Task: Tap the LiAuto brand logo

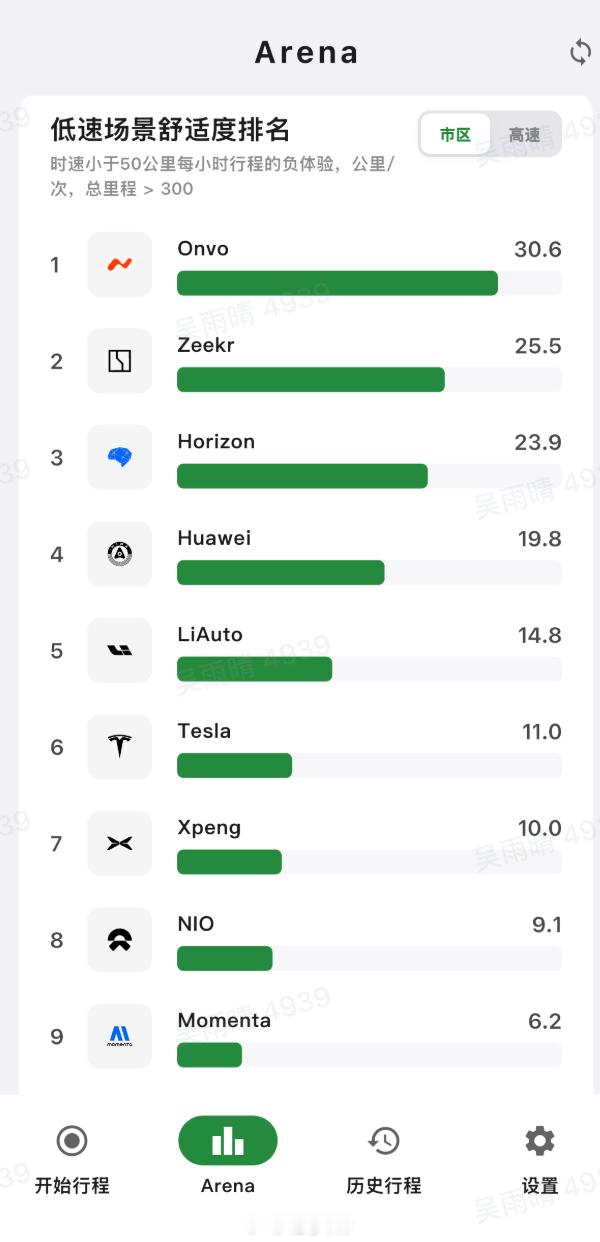Action: point(120,650)
